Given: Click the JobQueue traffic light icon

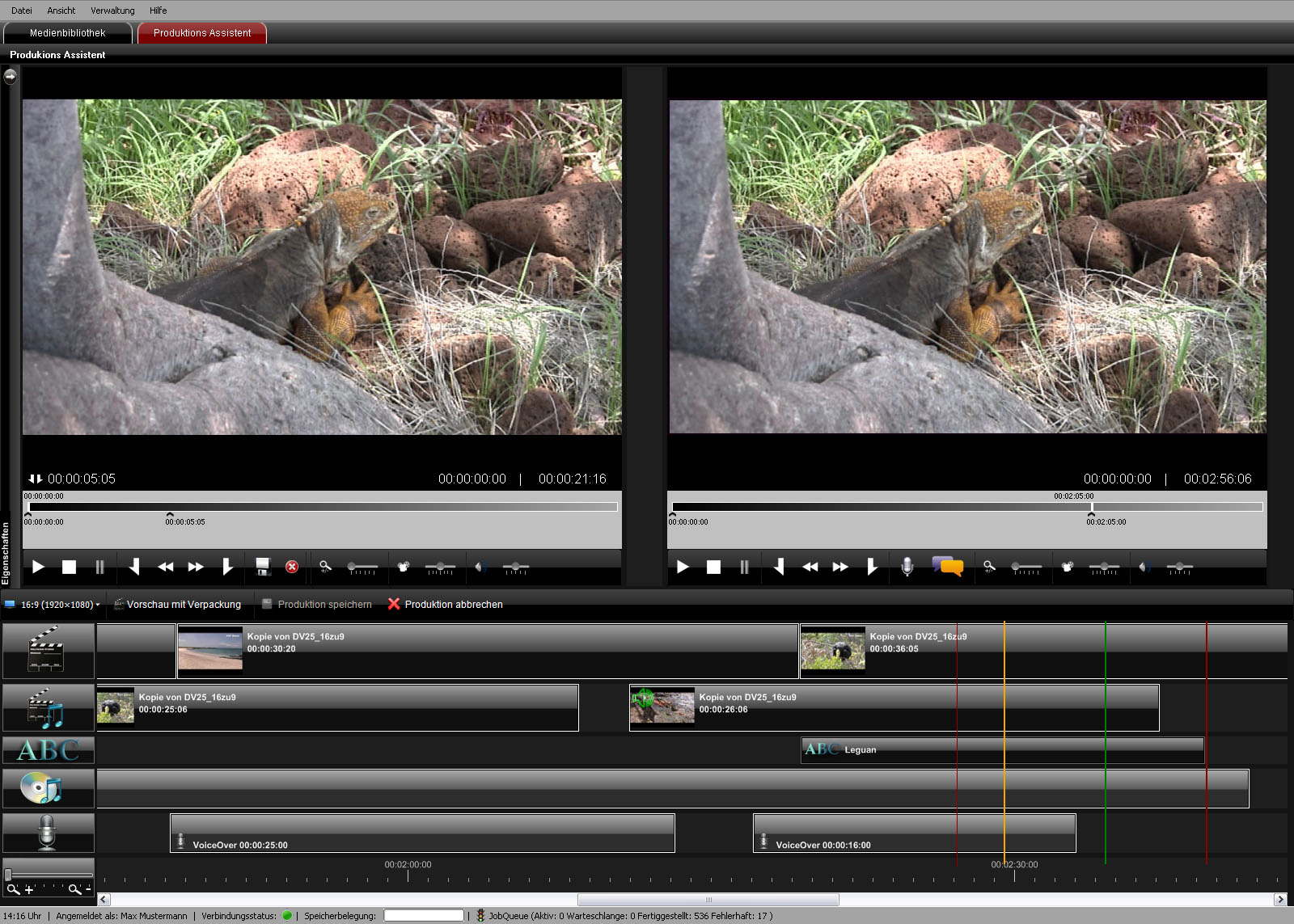Looking at the screenshot, I should tap(480, 916).
